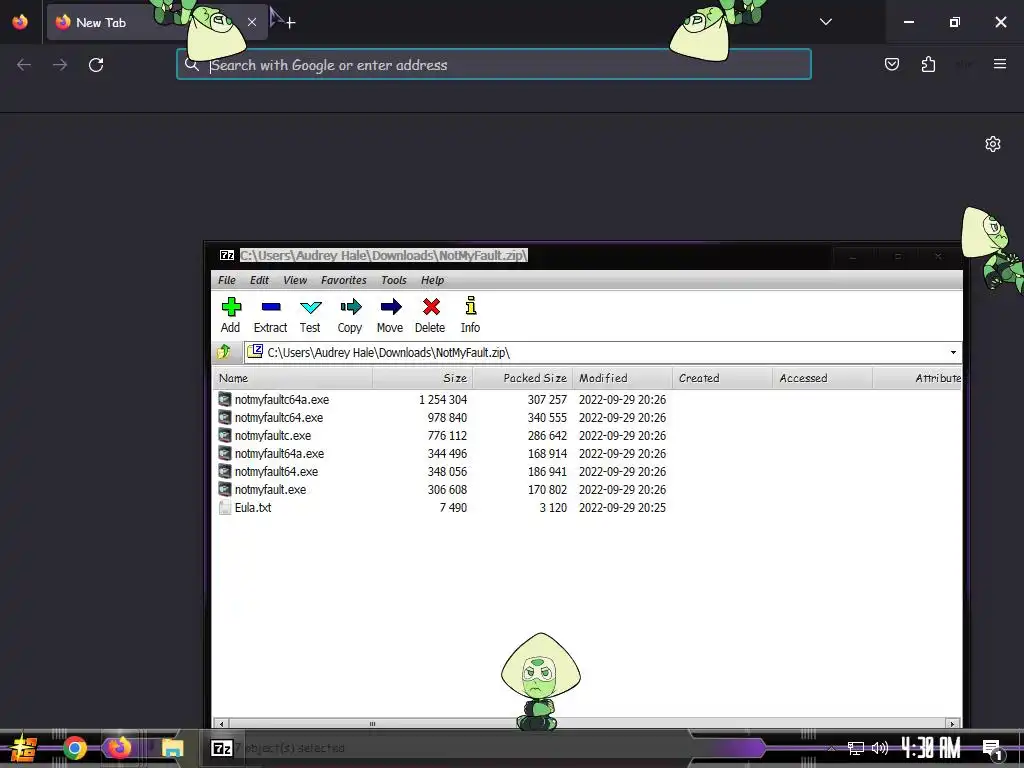The width and height of the screenshot is (1024, 768).
Task: Open the list all tabs dropdown
Action: coord(825,22)
